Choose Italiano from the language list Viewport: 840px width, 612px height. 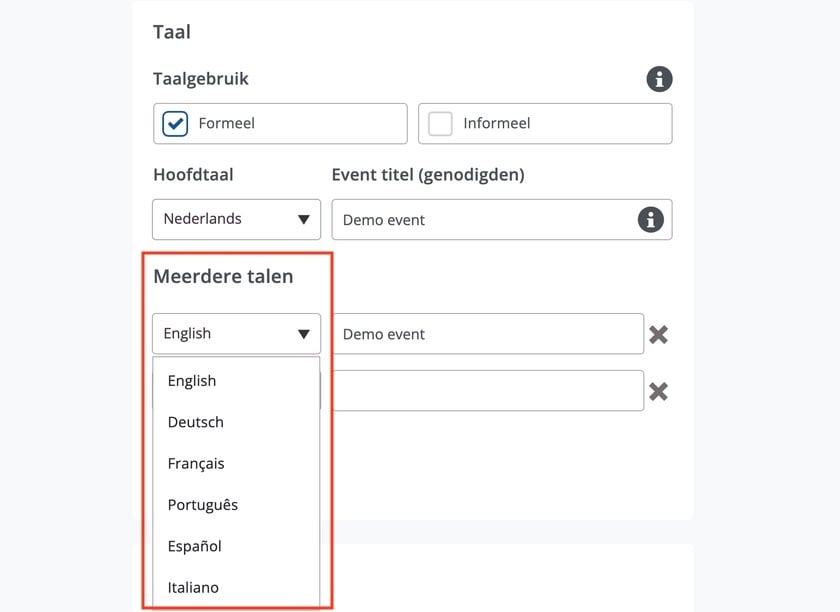(193, 587)
